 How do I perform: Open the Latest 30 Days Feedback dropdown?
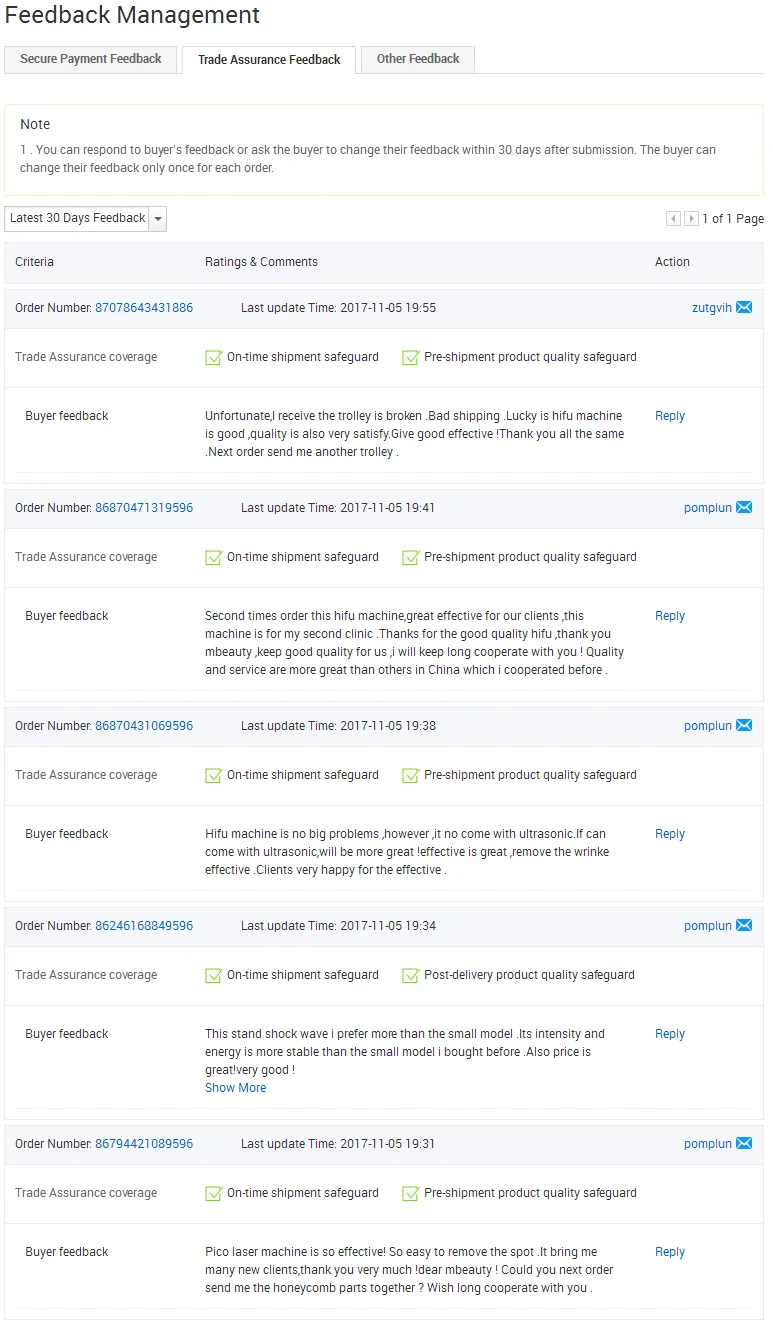click(157, 219)
